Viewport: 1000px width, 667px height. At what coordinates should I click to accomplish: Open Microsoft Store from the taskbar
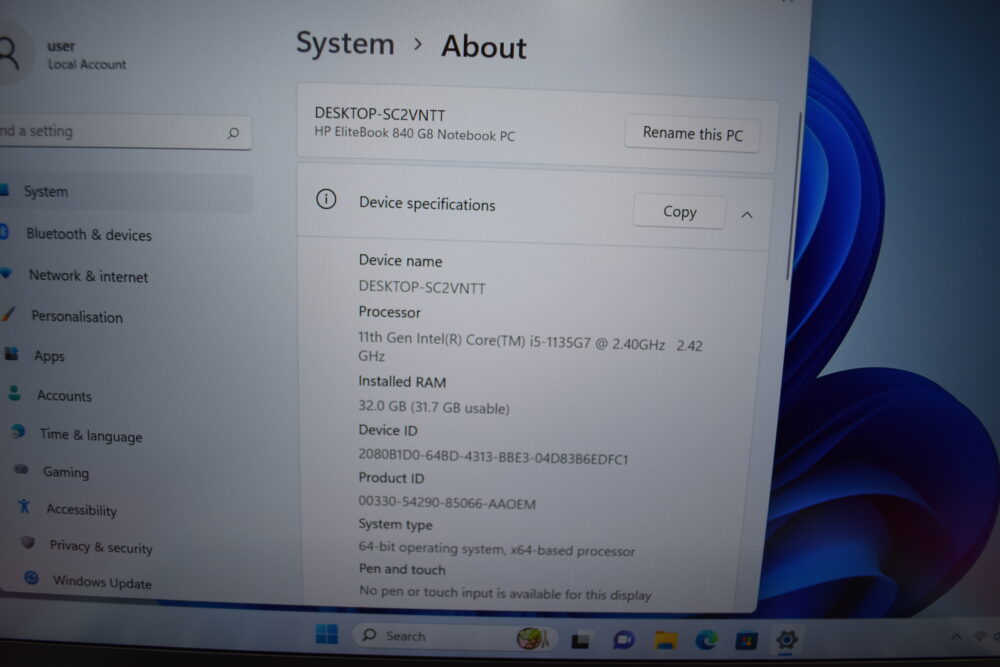pos(746,640)
